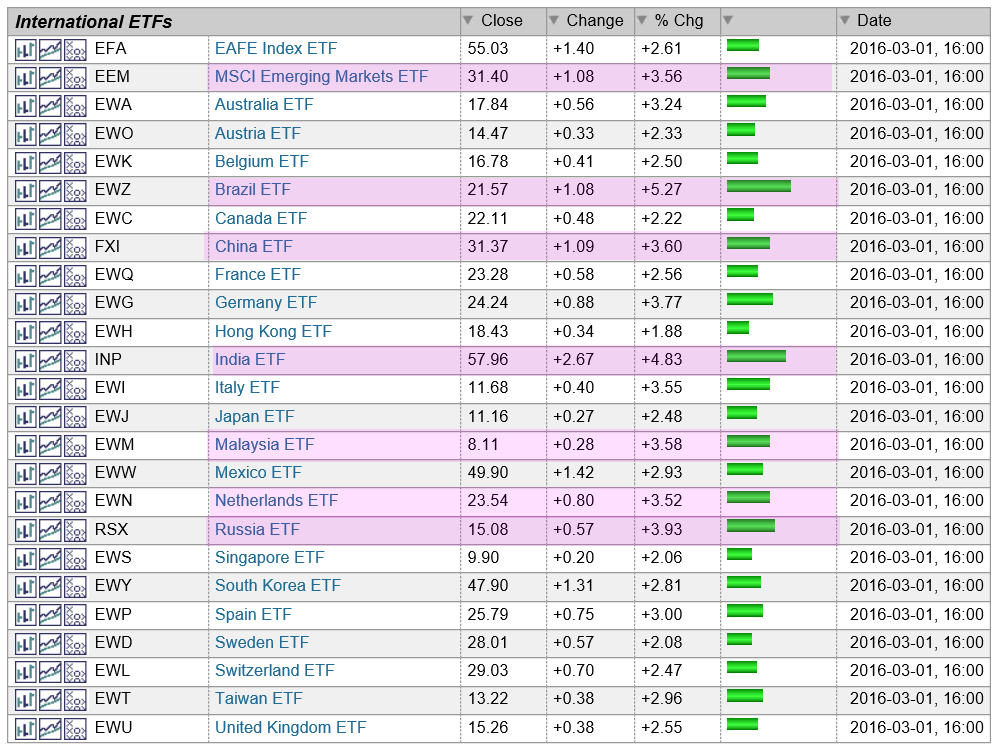Open the line chart icon for EWZ
This screenshot has height=751, width=1001.
click(x=50, y=190)
